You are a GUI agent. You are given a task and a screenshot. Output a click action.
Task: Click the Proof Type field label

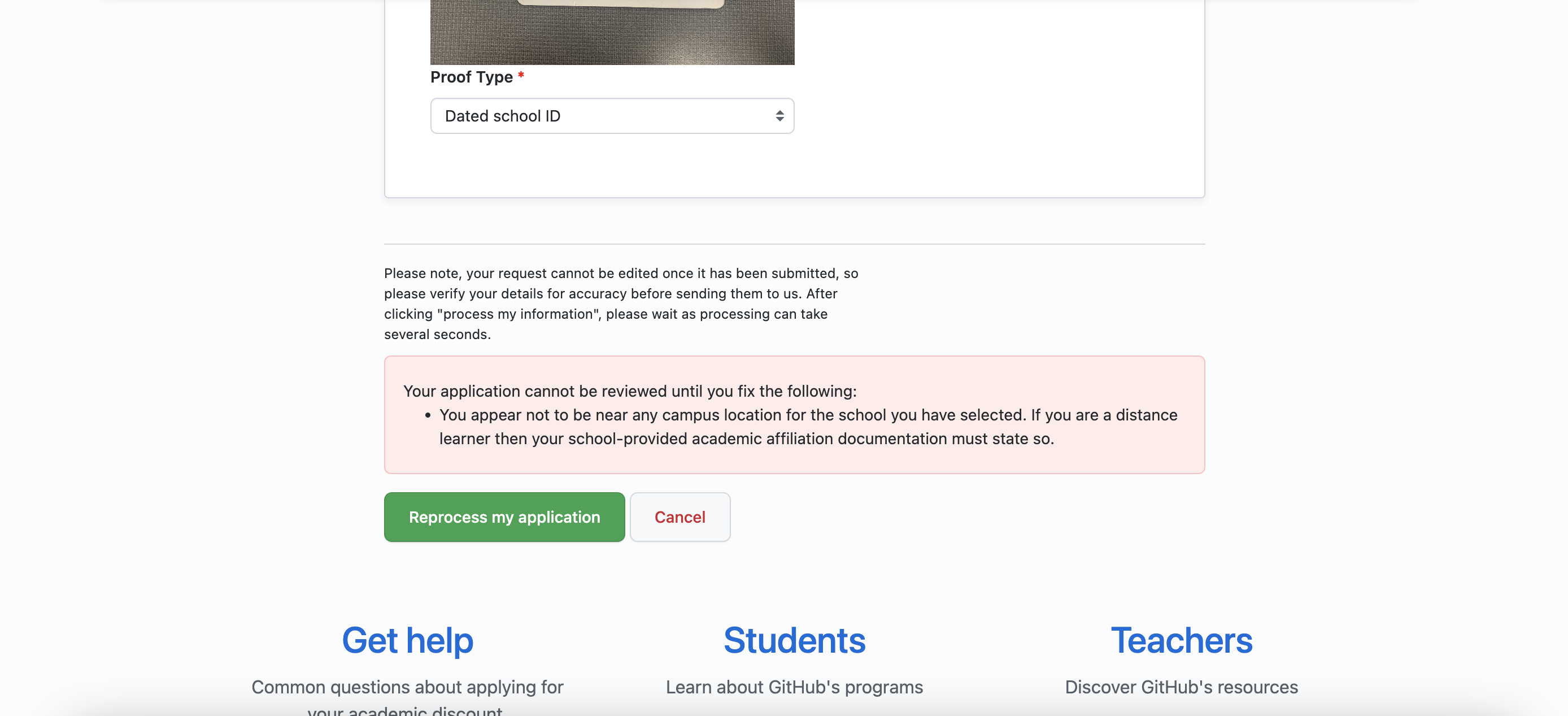click(x=472, y=77)
